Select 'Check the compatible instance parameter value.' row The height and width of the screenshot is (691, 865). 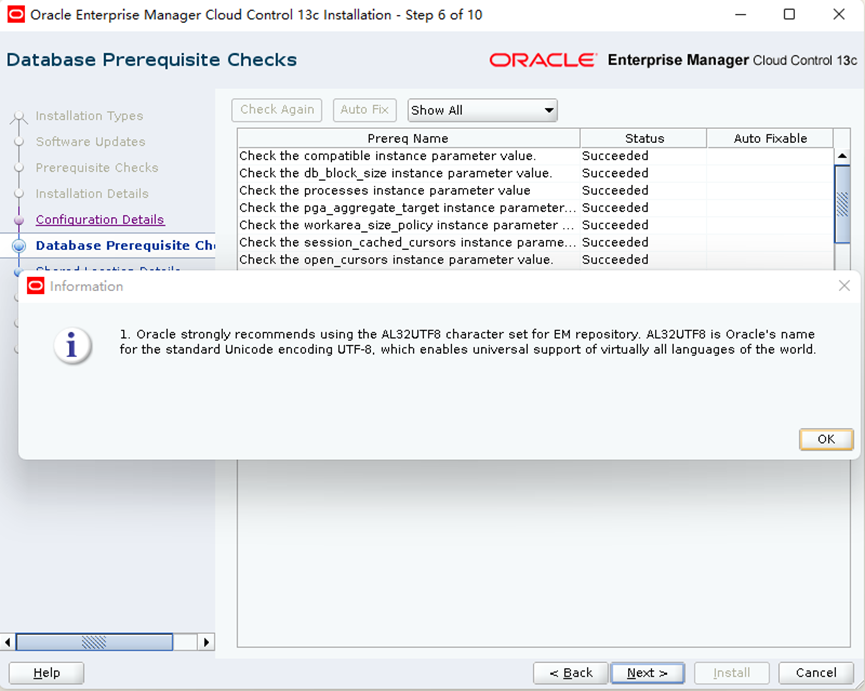click(535, 156)
